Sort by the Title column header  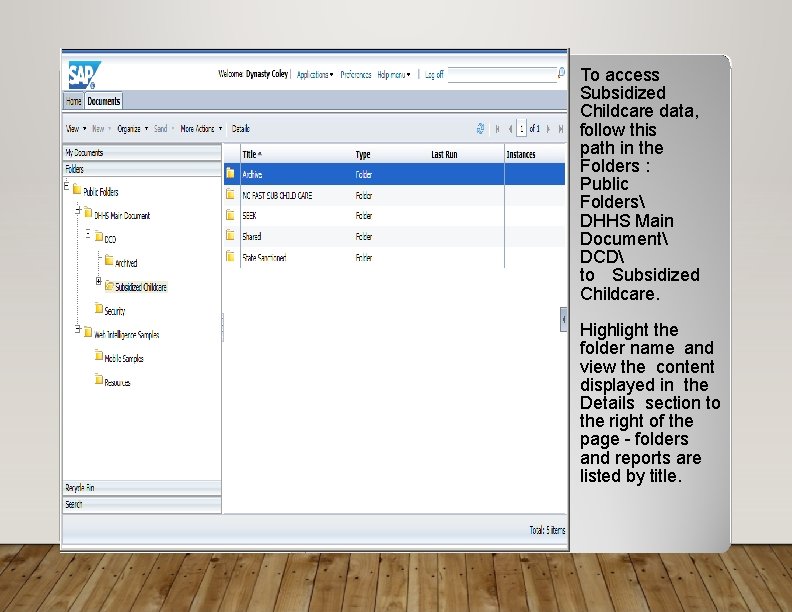point(252,155)
